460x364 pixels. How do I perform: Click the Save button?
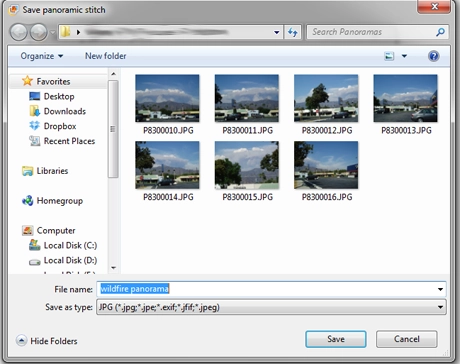point(336,339)
